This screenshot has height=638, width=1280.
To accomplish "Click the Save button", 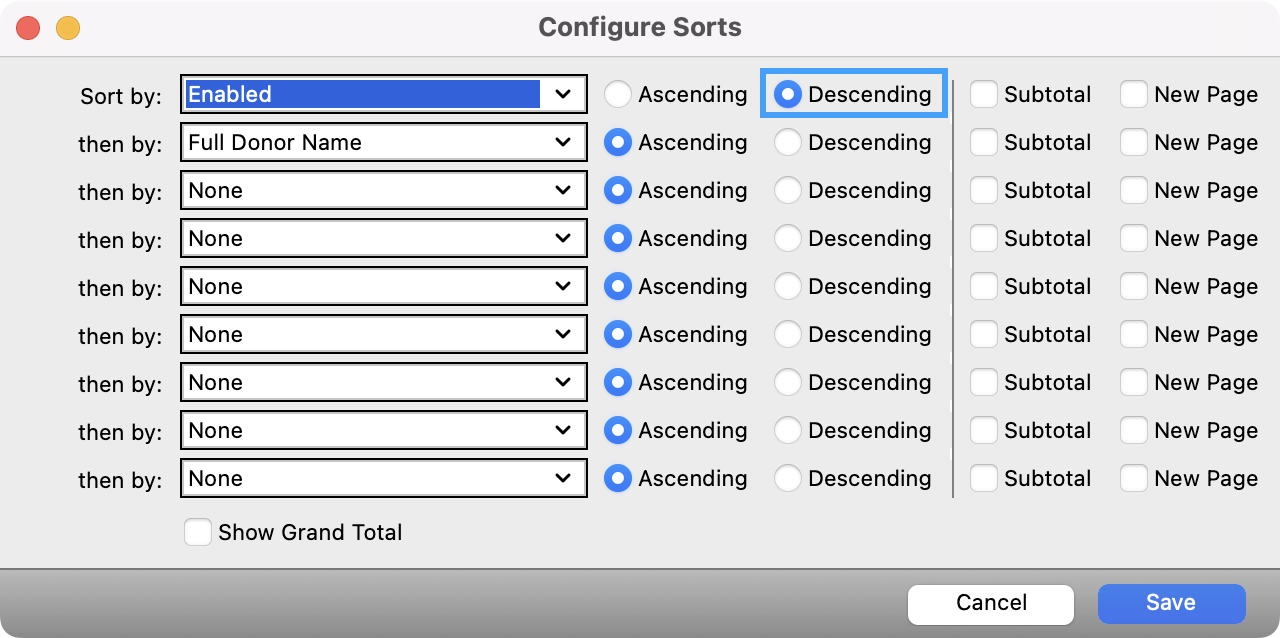I will [1171, 603].
